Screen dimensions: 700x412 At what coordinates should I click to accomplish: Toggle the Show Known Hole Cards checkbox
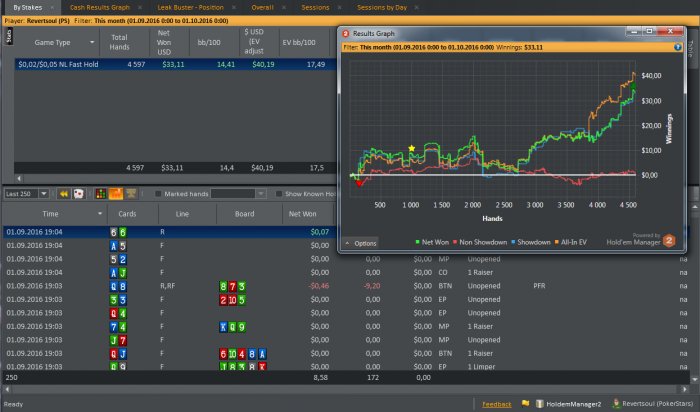pos(279,193)
